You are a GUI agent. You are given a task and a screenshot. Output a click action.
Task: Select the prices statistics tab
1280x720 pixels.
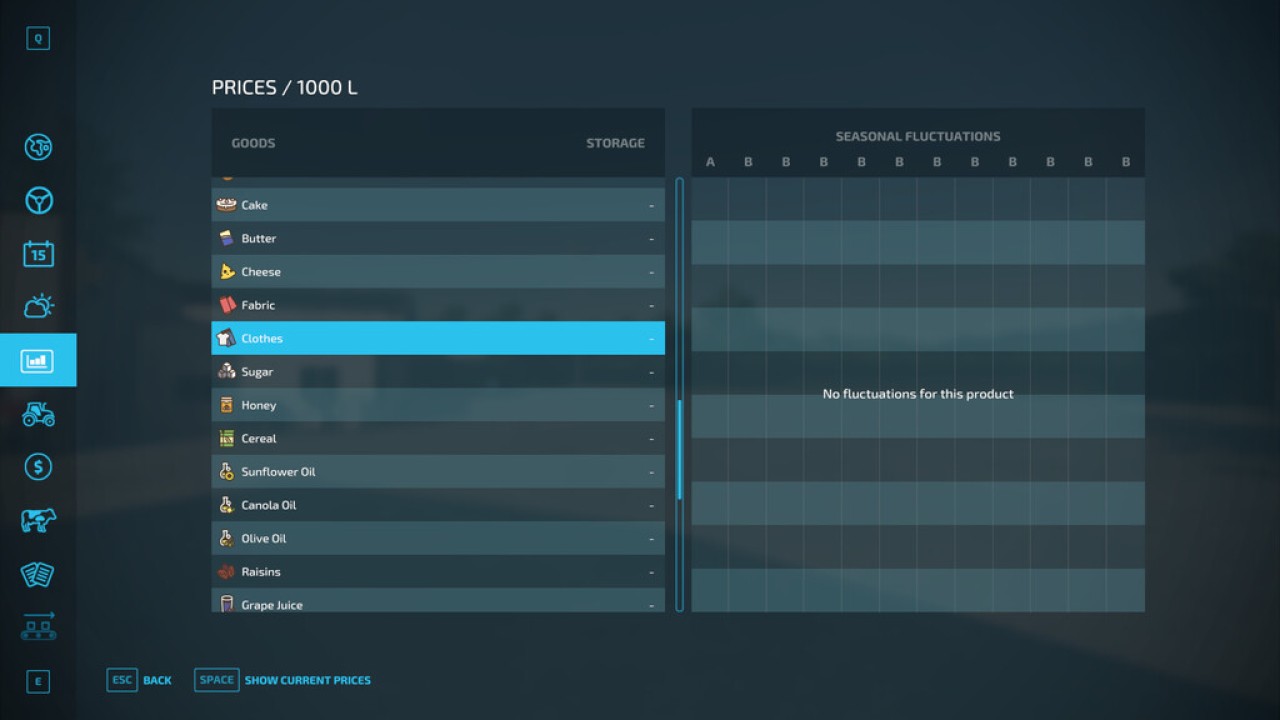[x=38, y=360]
